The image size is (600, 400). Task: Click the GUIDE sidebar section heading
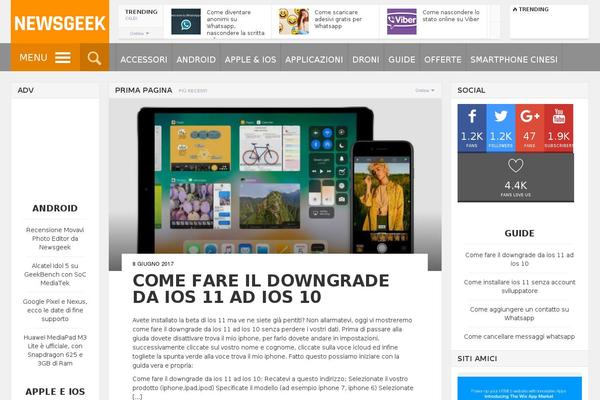click(519, 233)
